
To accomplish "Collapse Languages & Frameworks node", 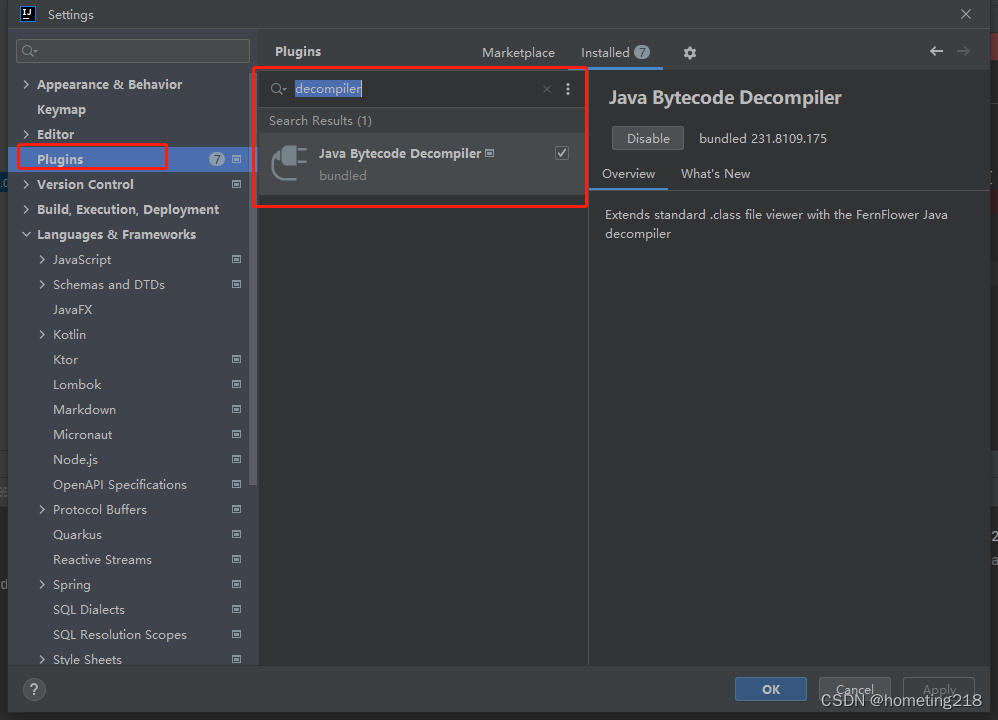I will pos(26,234).
